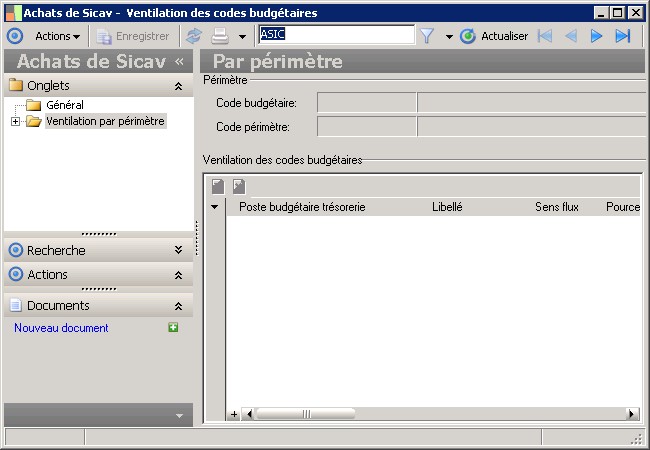The width and height of the screenshot is (650, 450).
Task: Go to last record navigation icon
Action: pos(623,36)
